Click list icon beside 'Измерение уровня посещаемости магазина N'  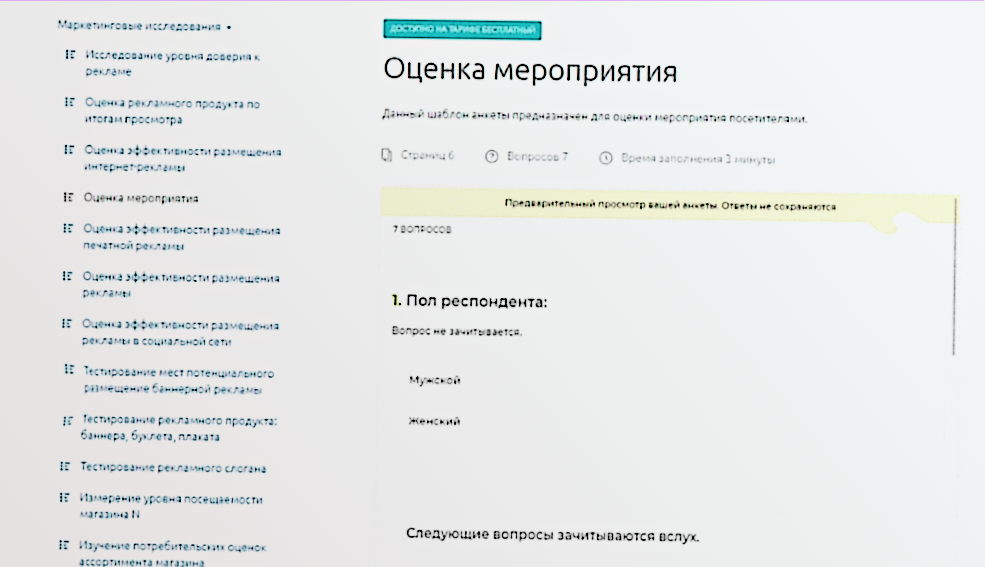coord(64,498)
